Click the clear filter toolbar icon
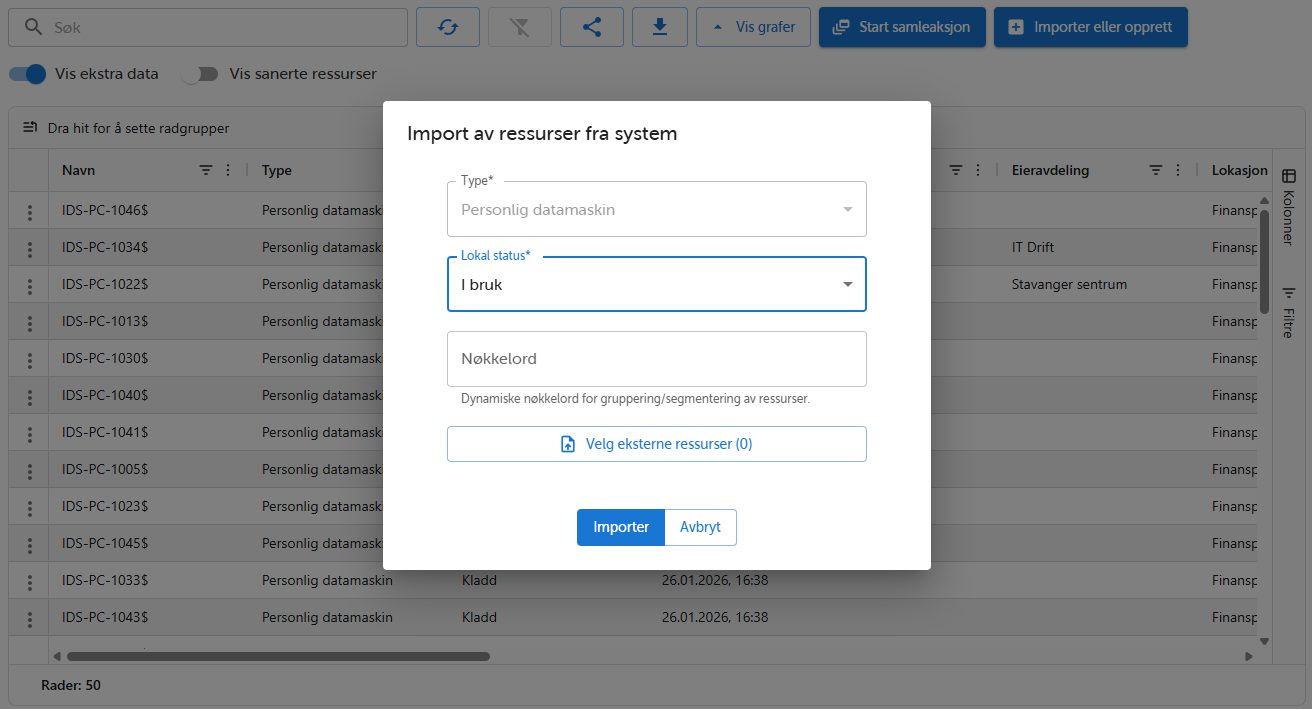The height and width of the screenshot is (709, 1312). click(519, 27)
